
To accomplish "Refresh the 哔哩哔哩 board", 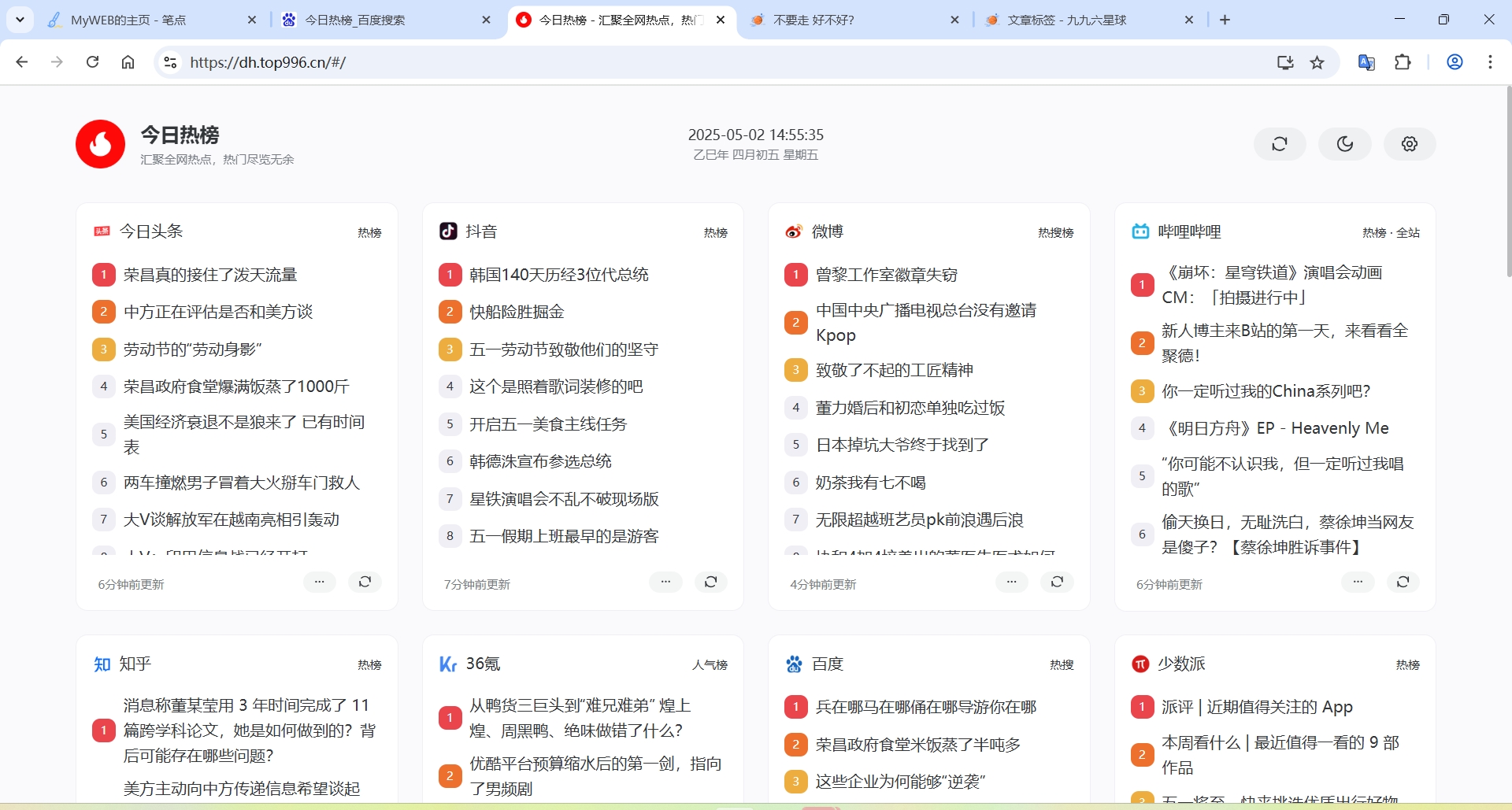I will pos(1403,582).
